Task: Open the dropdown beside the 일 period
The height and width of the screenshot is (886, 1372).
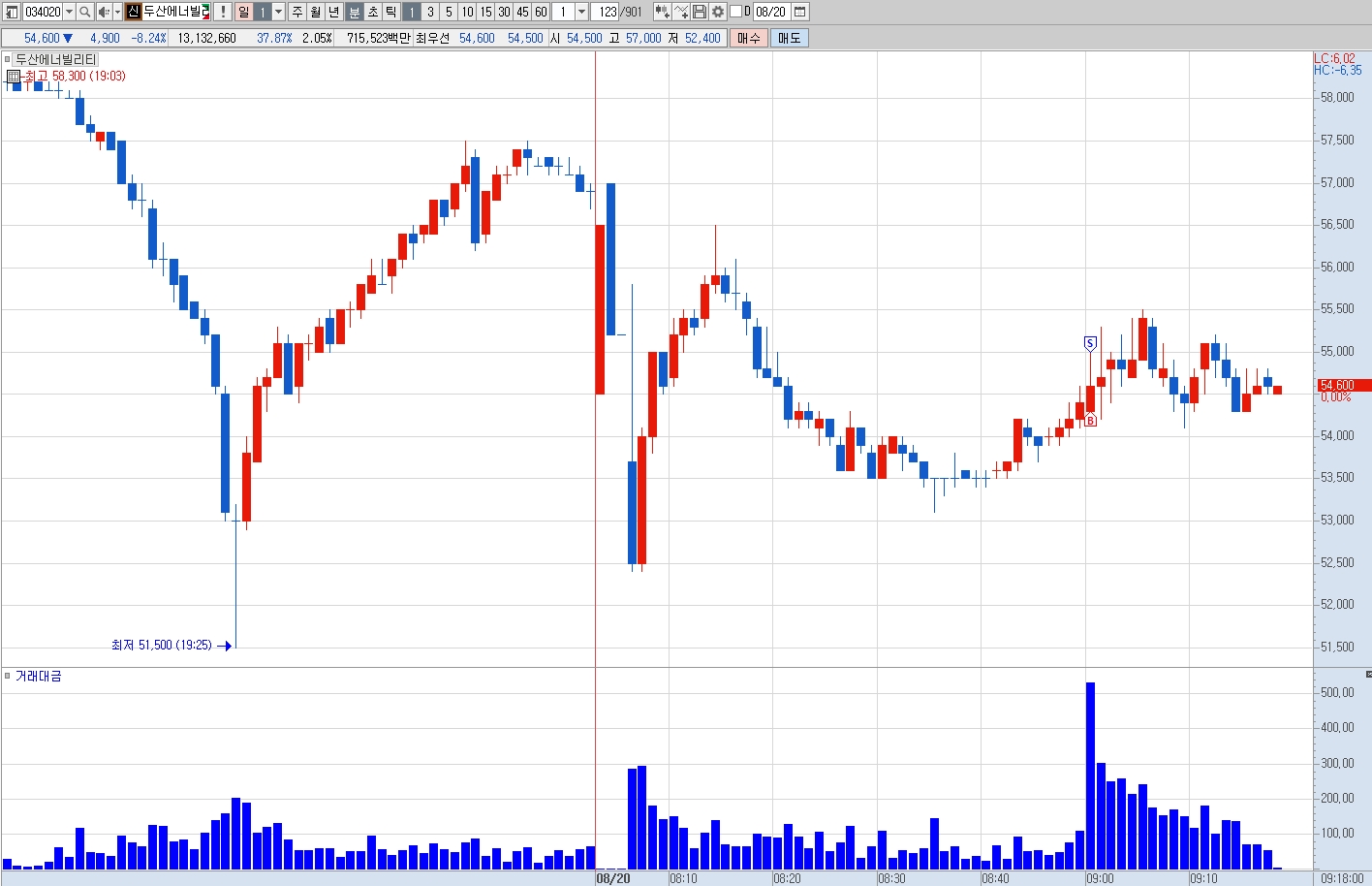Action: click(x=279, y=12)
